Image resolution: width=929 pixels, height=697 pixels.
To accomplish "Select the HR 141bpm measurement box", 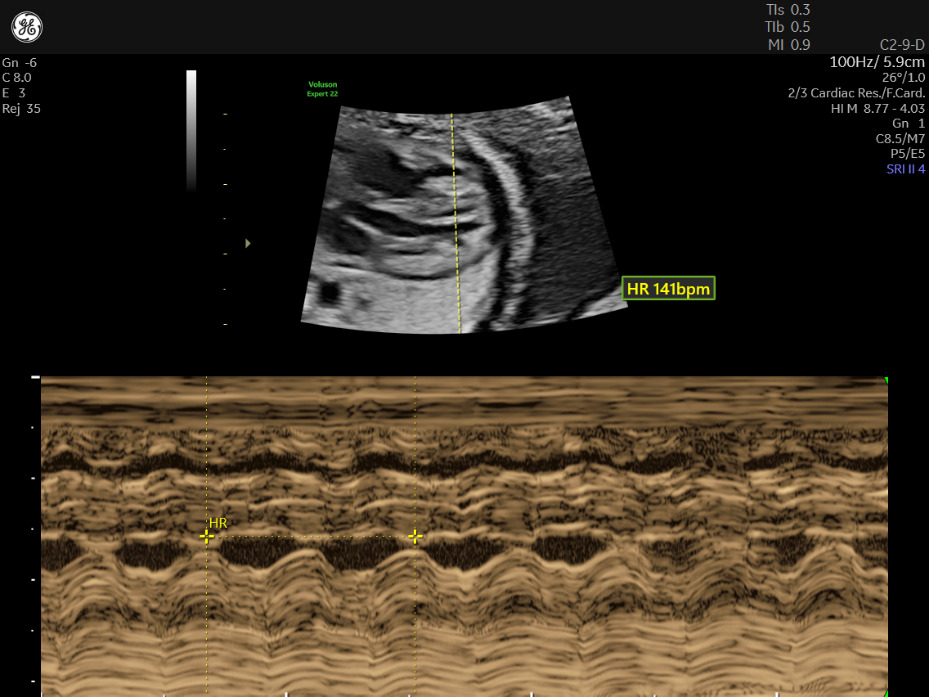I will coord(668,289).
